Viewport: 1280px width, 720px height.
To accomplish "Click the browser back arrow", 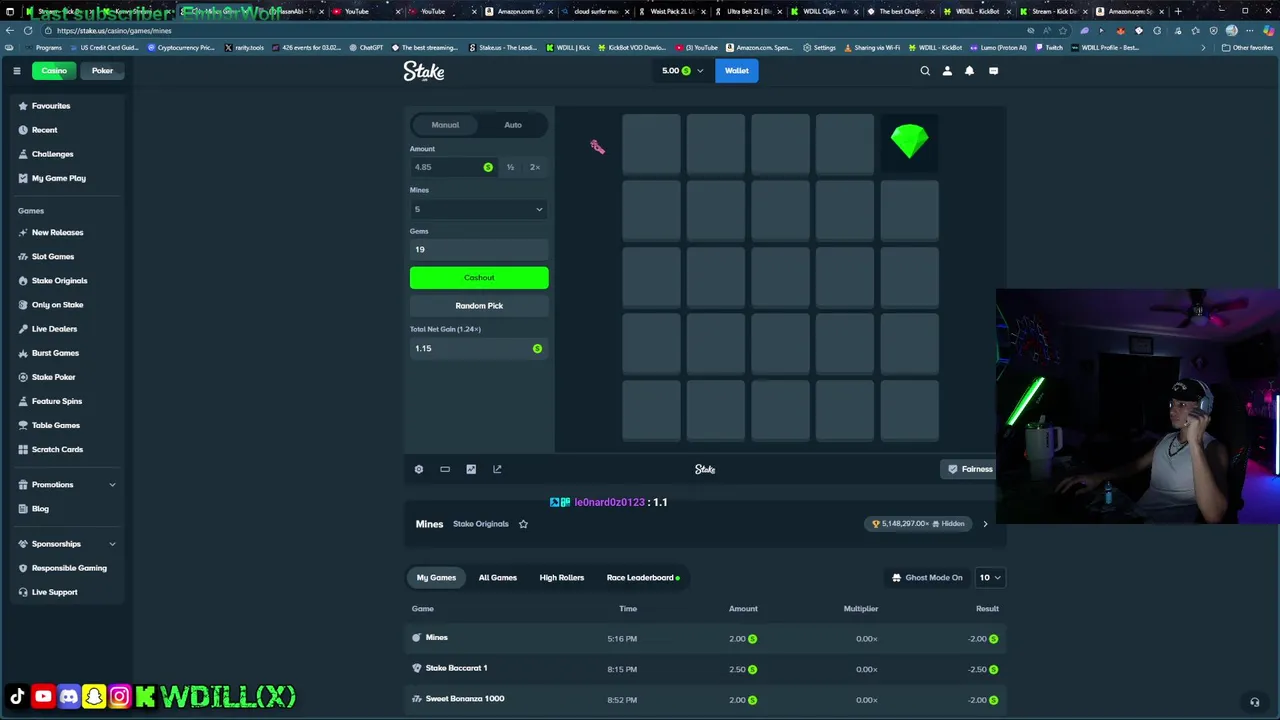I will [11, 30].
